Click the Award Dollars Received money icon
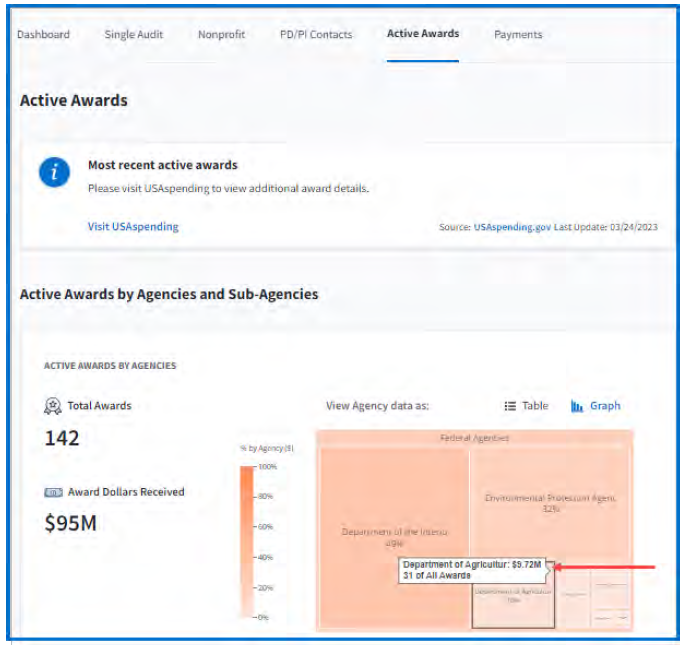 click(53, 492)
